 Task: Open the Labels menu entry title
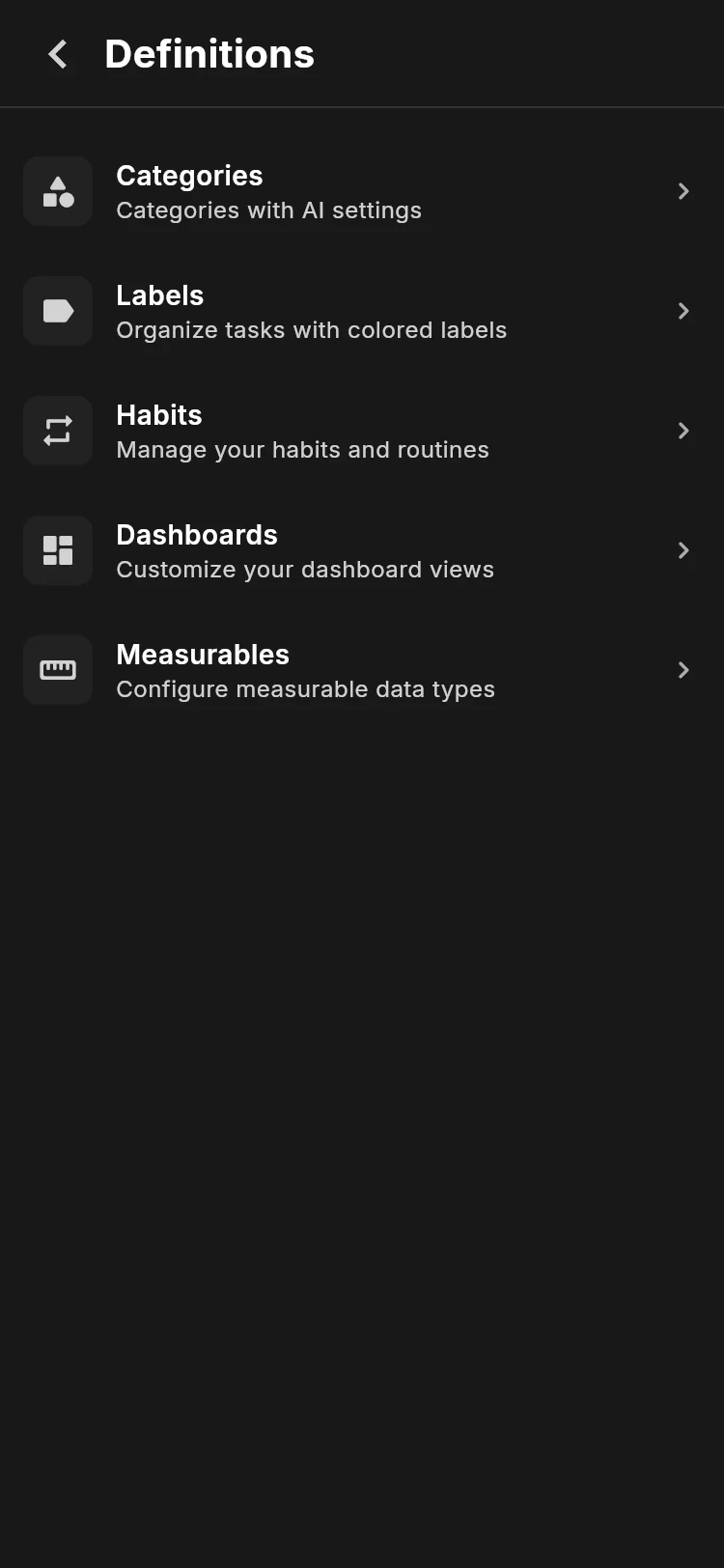point(160,295)
